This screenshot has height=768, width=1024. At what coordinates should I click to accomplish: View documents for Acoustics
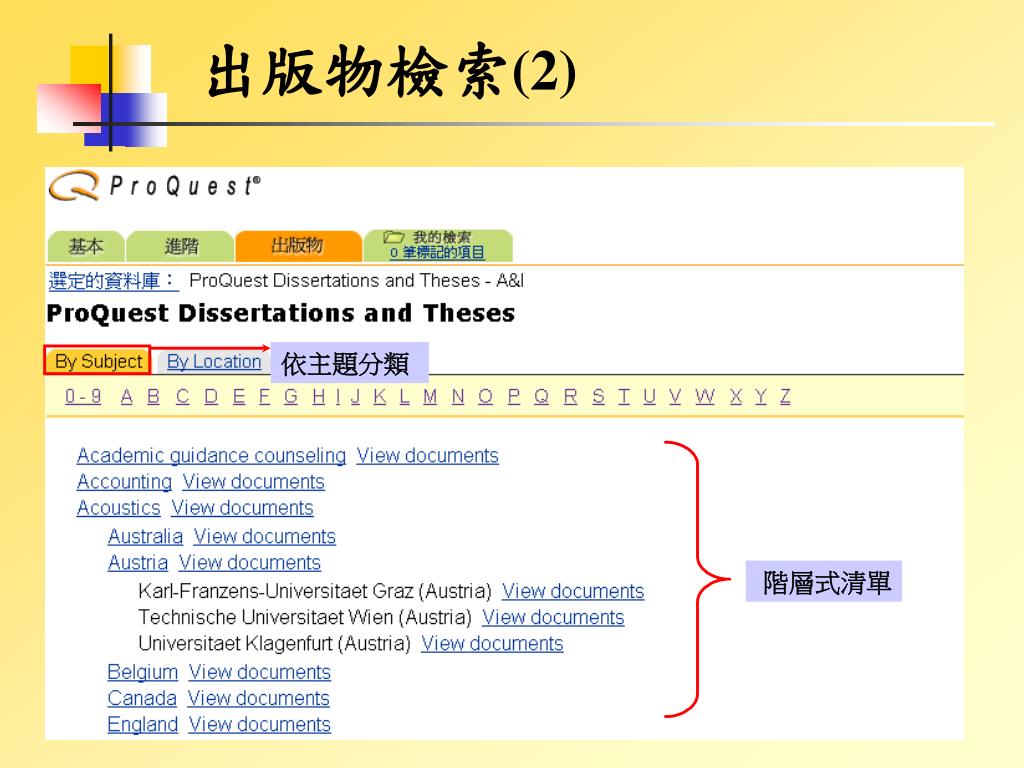click(242, 507)
